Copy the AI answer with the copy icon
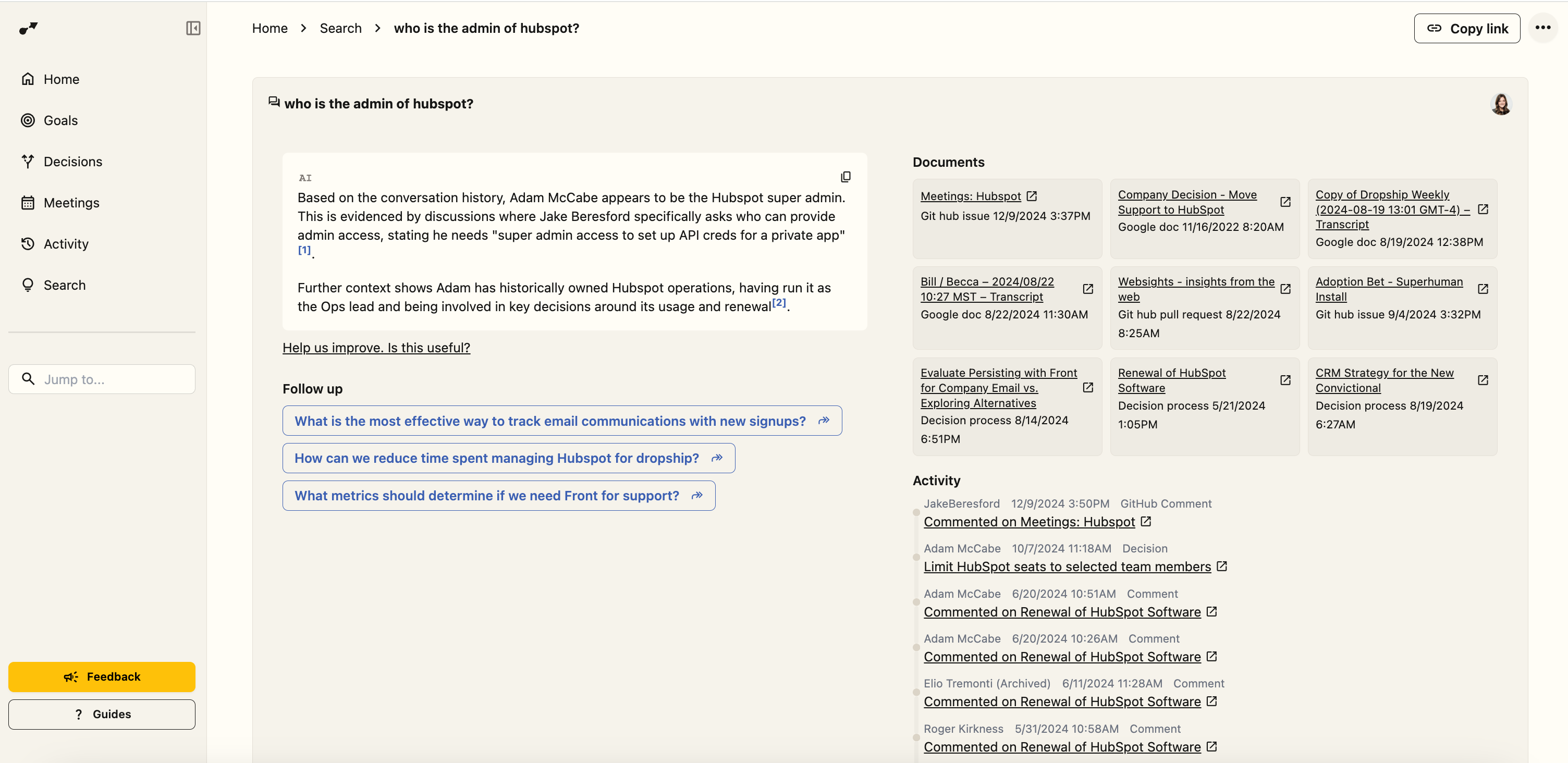The image size is (1568, 763). (x=846, y=177)
